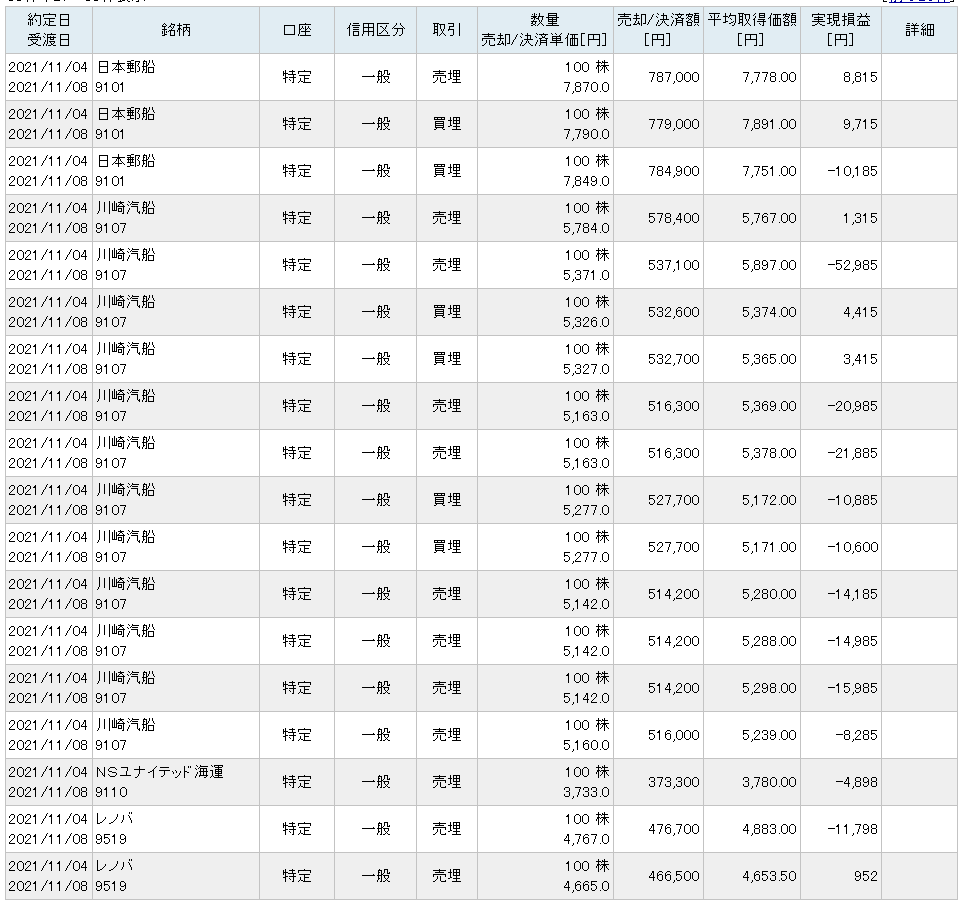
Task: Select average acquisition price 3,780.00
Action: coord(769,783)
